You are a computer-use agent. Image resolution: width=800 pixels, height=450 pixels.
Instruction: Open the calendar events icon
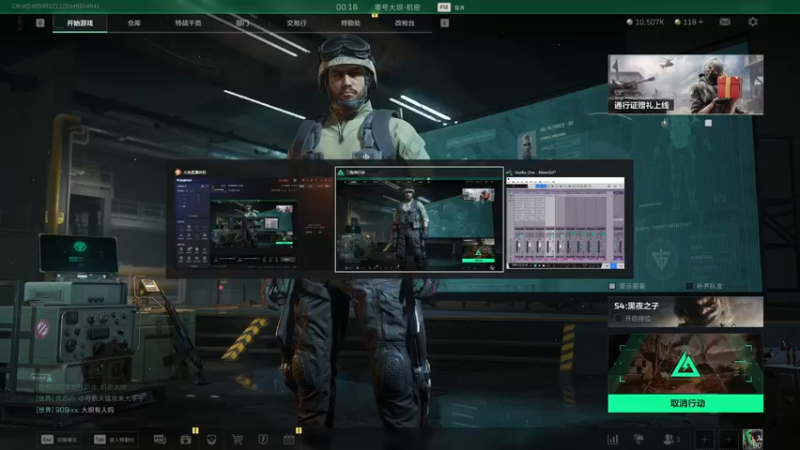289,439
